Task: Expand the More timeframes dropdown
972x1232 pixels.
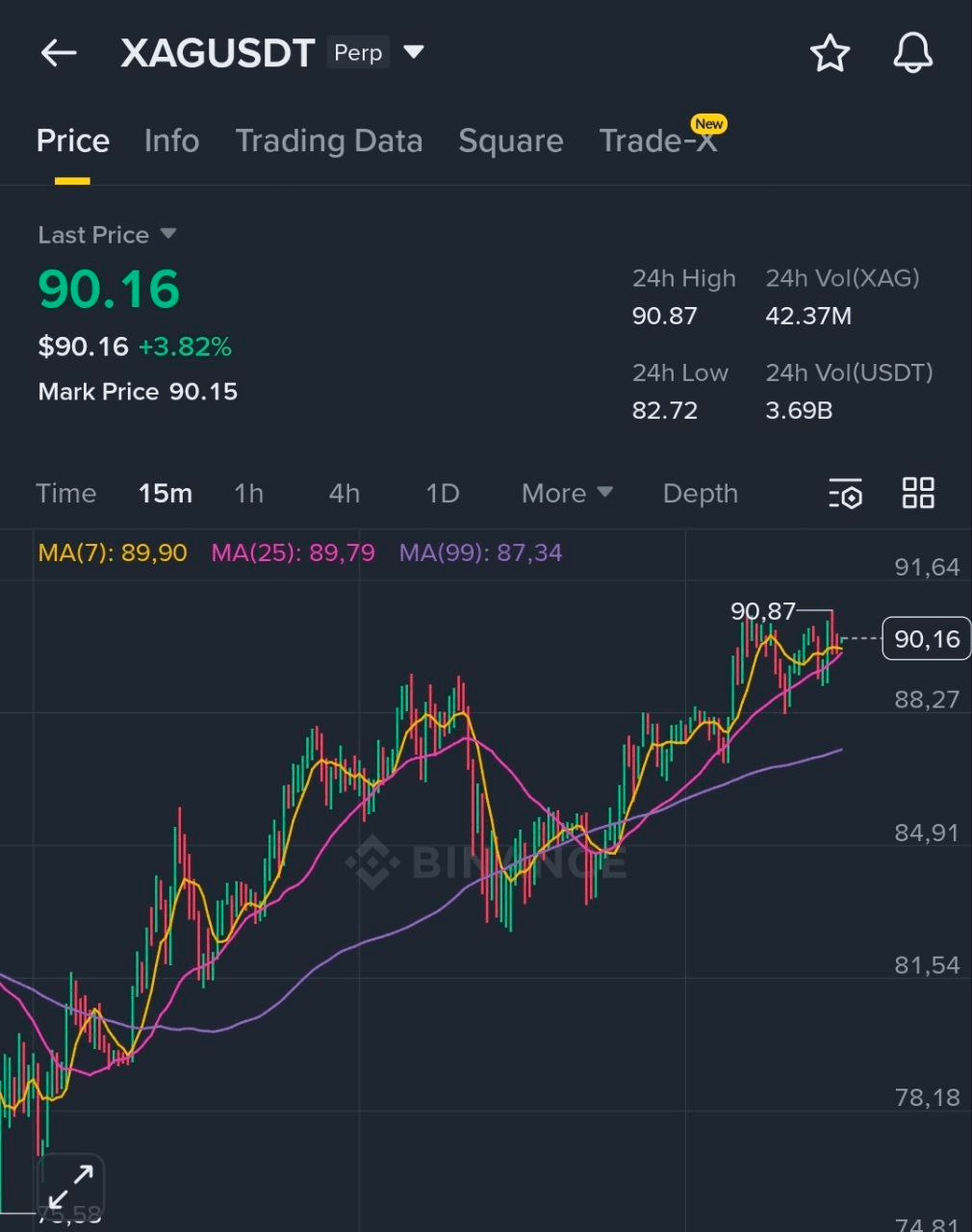Action: click(567, 494)
